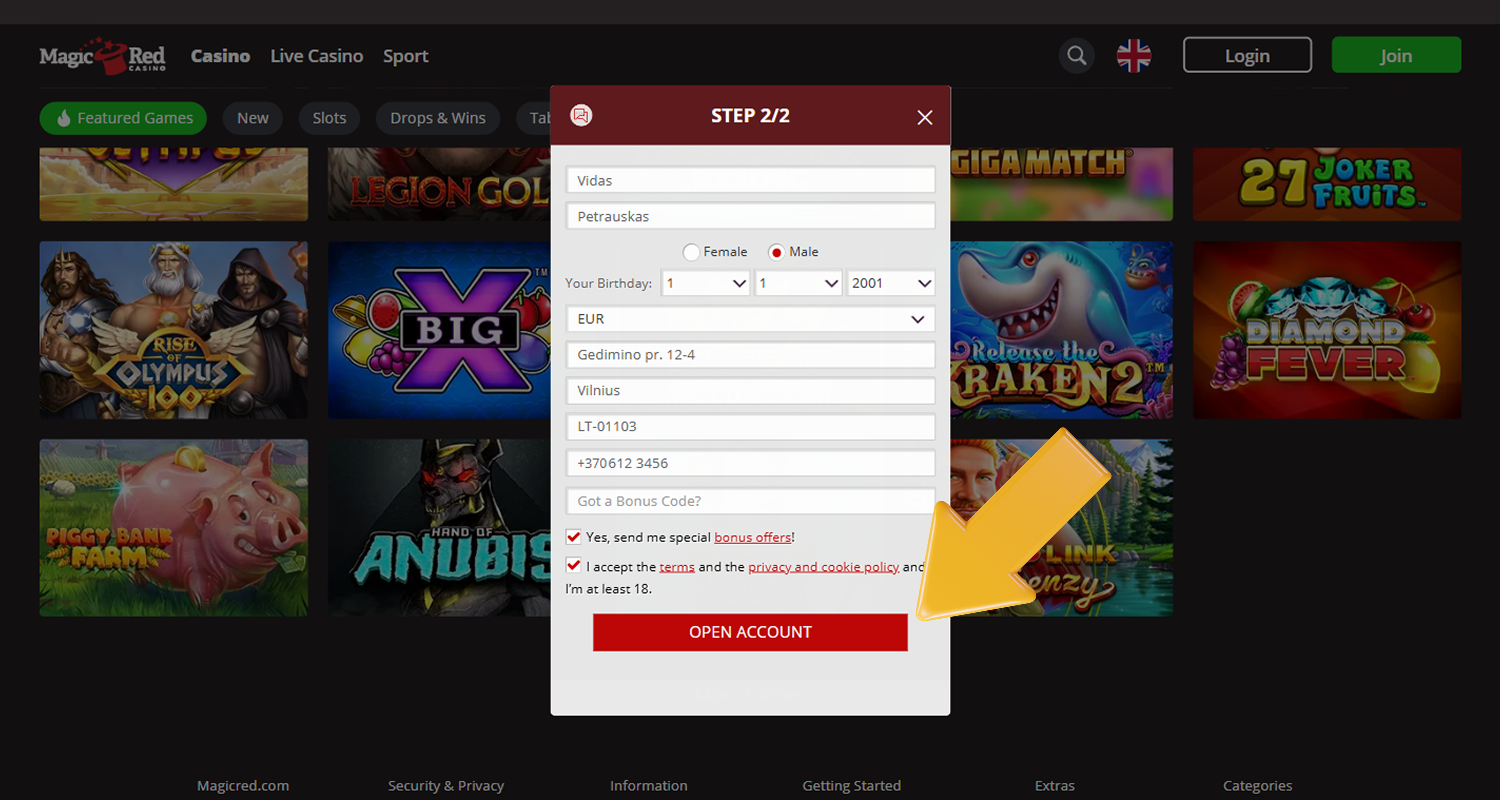
Task: Open Legion Gold game thumbnail
Action: [439, 184]
